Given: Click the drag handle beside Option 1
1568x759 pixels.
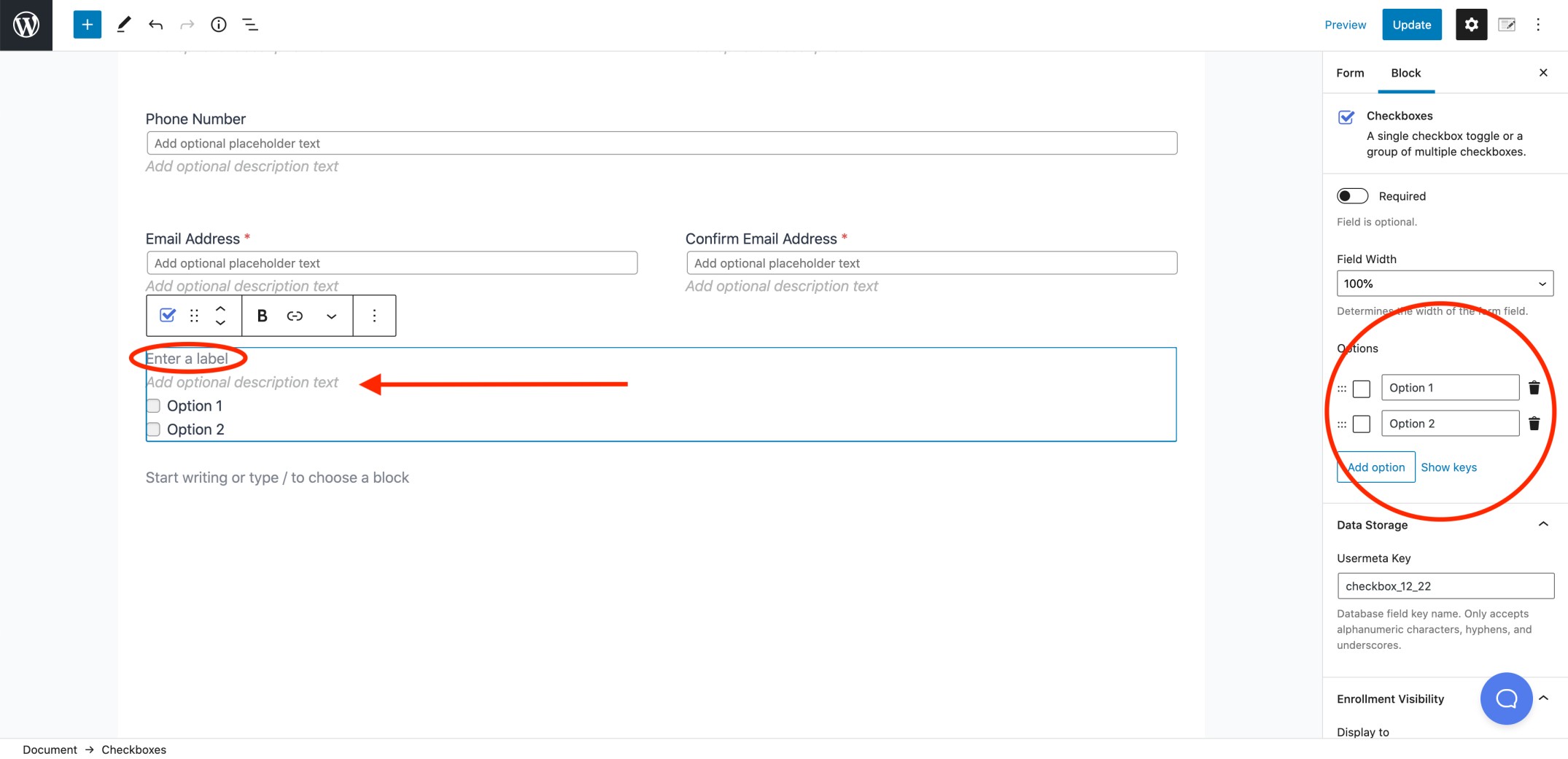Looking at the screenshot, I should pos(1342,389).
